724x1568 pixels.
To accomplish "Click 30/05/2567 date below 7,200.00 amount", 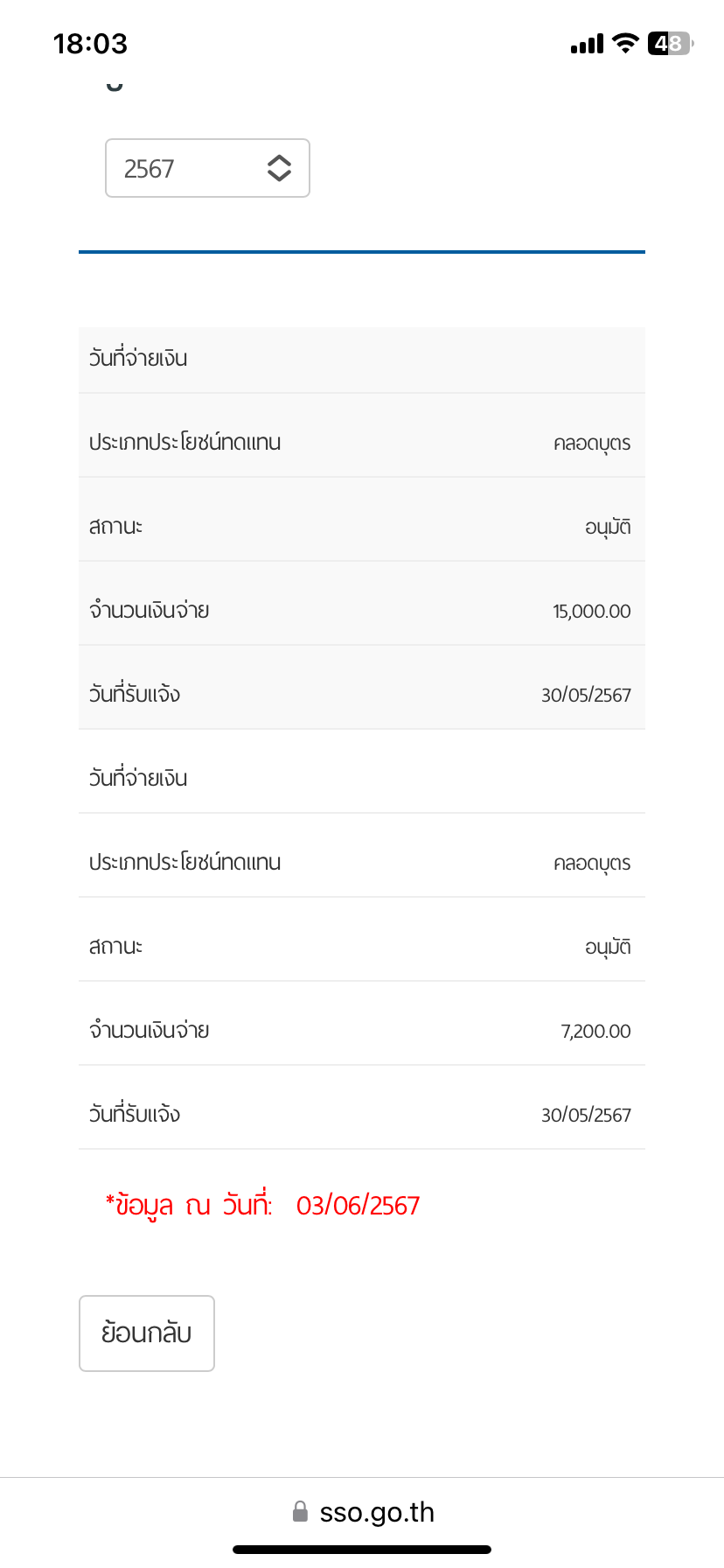I will [x=586, y=1115].
